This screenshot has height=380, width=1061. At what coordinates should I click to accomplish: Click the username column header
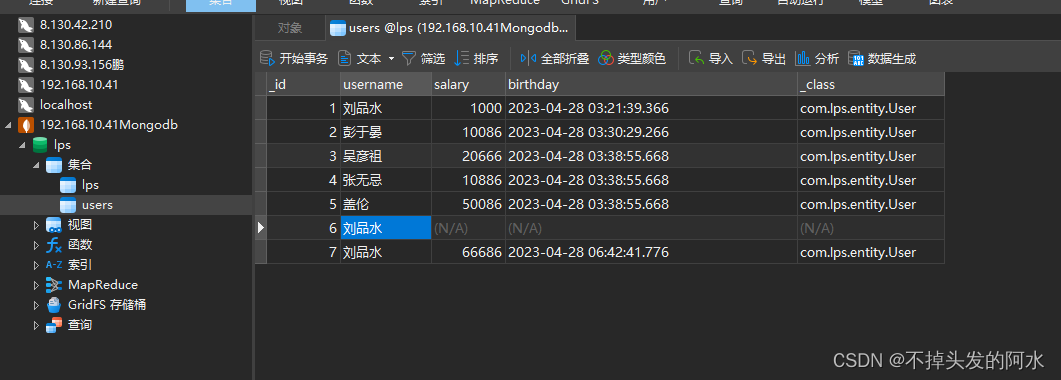(x=386, y=85)
